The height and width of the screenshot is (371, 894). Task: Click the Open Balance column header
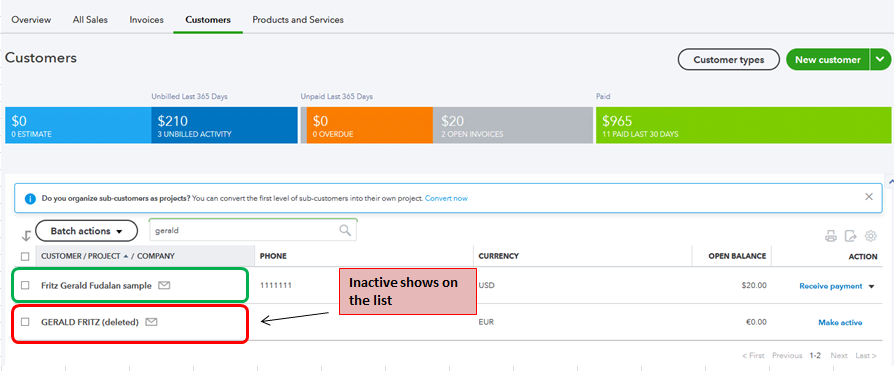tap(737, 256)
